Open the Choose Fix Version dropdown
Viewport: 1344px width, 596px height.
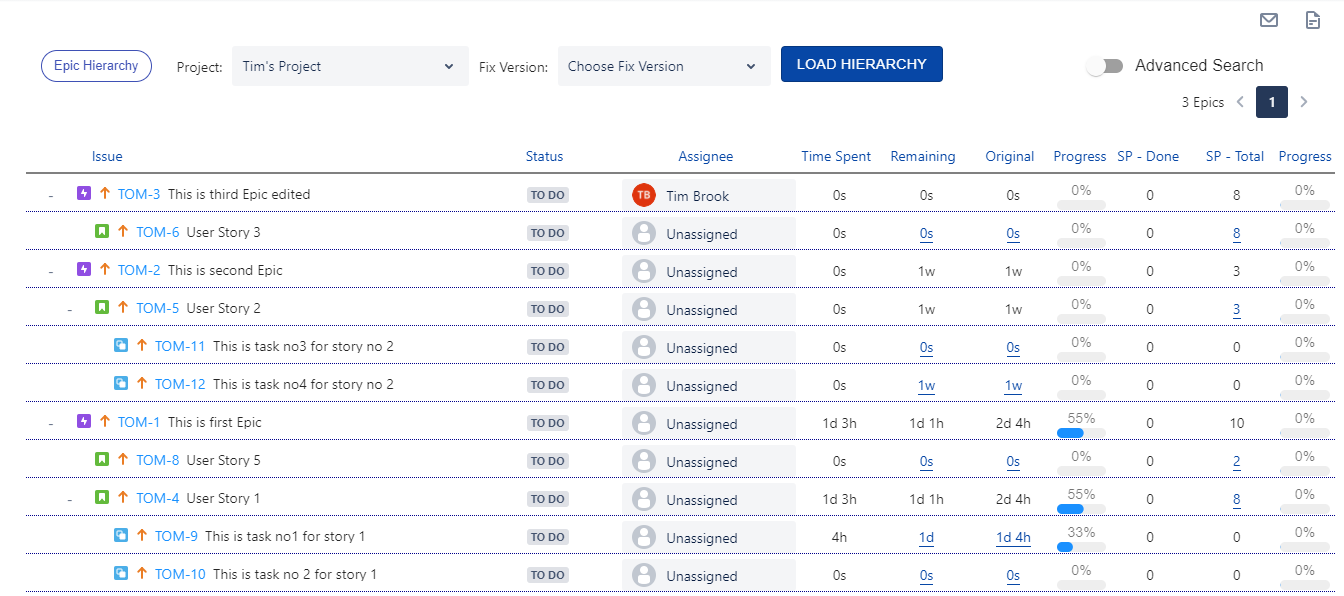(663, 66)
